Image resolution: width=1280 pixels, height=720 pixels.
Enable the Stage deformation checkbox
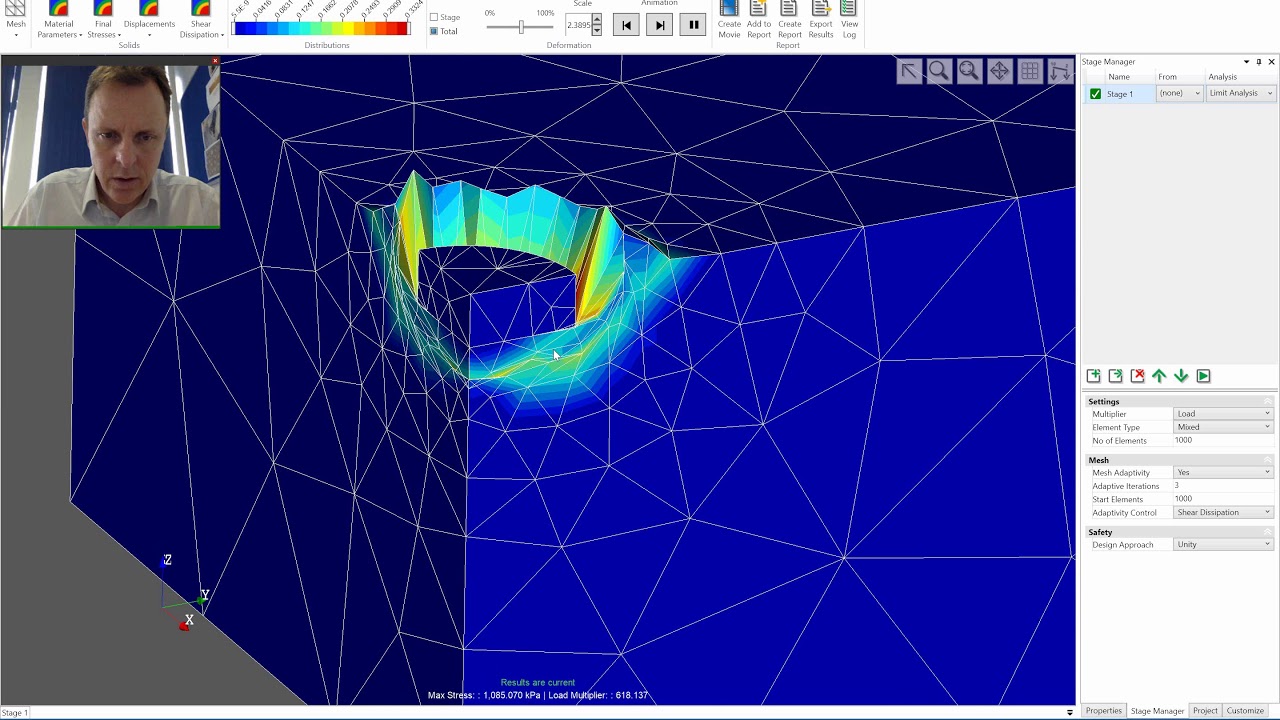[x=434, y=17]
